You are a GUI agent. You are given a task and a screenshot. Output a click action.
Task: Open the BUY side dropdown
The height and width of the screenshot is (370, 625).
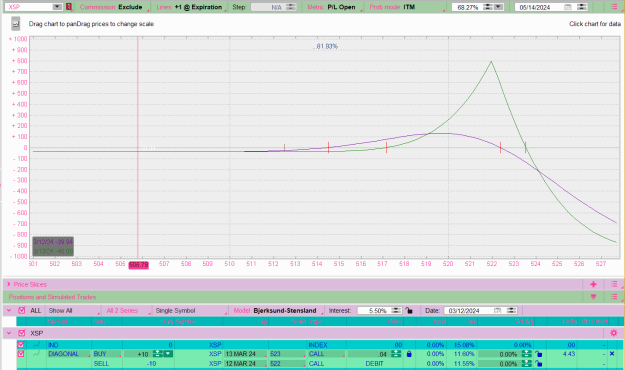(x=106, y=354)
